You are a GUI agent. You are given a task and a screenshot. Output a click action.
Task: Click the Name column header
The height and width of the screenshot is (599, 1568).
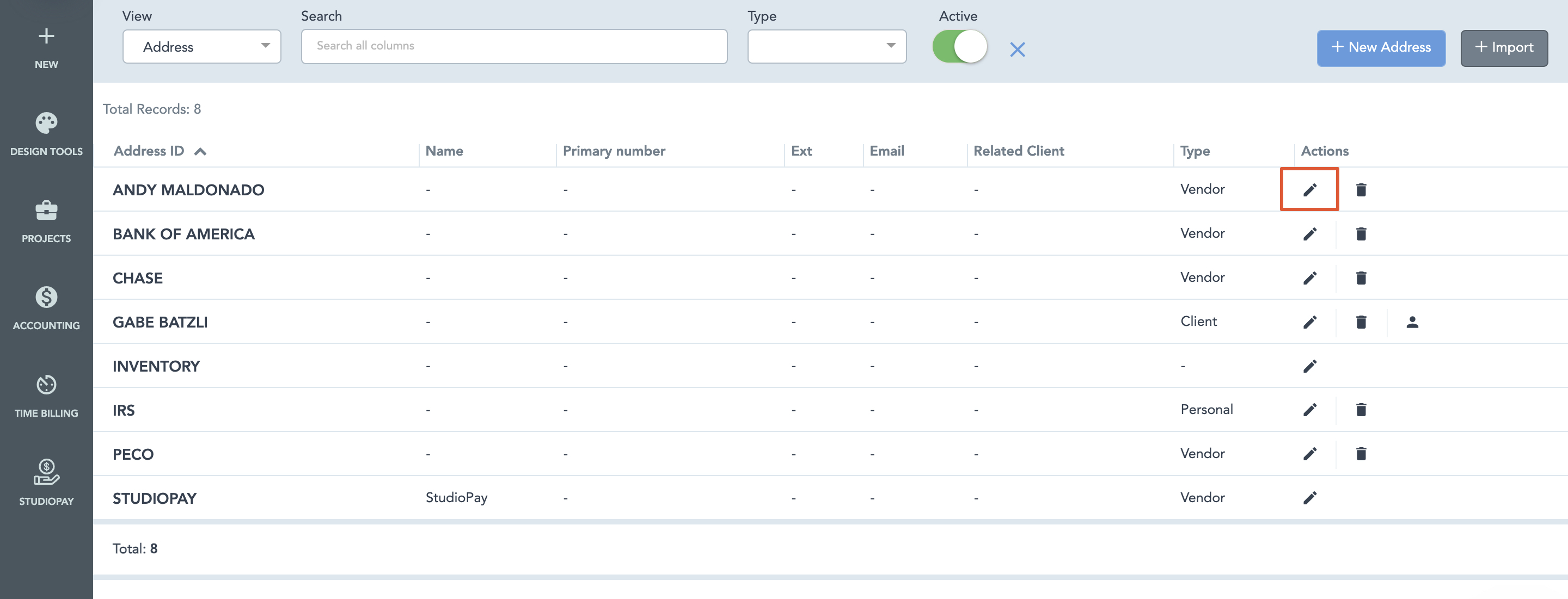pos(444,151)
